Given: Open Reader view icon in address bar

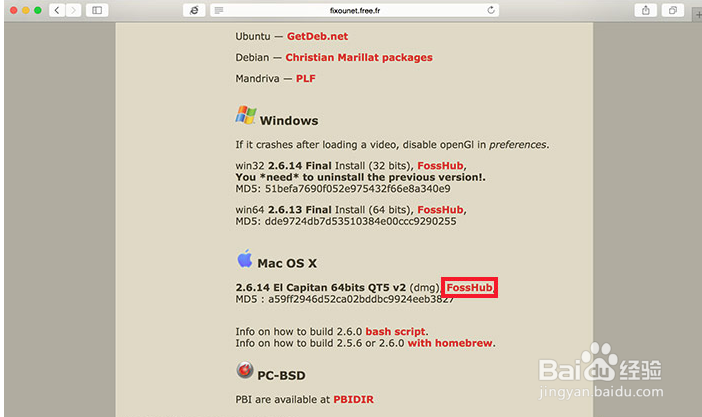Looking at the screenshot, I should click(219, 10).
